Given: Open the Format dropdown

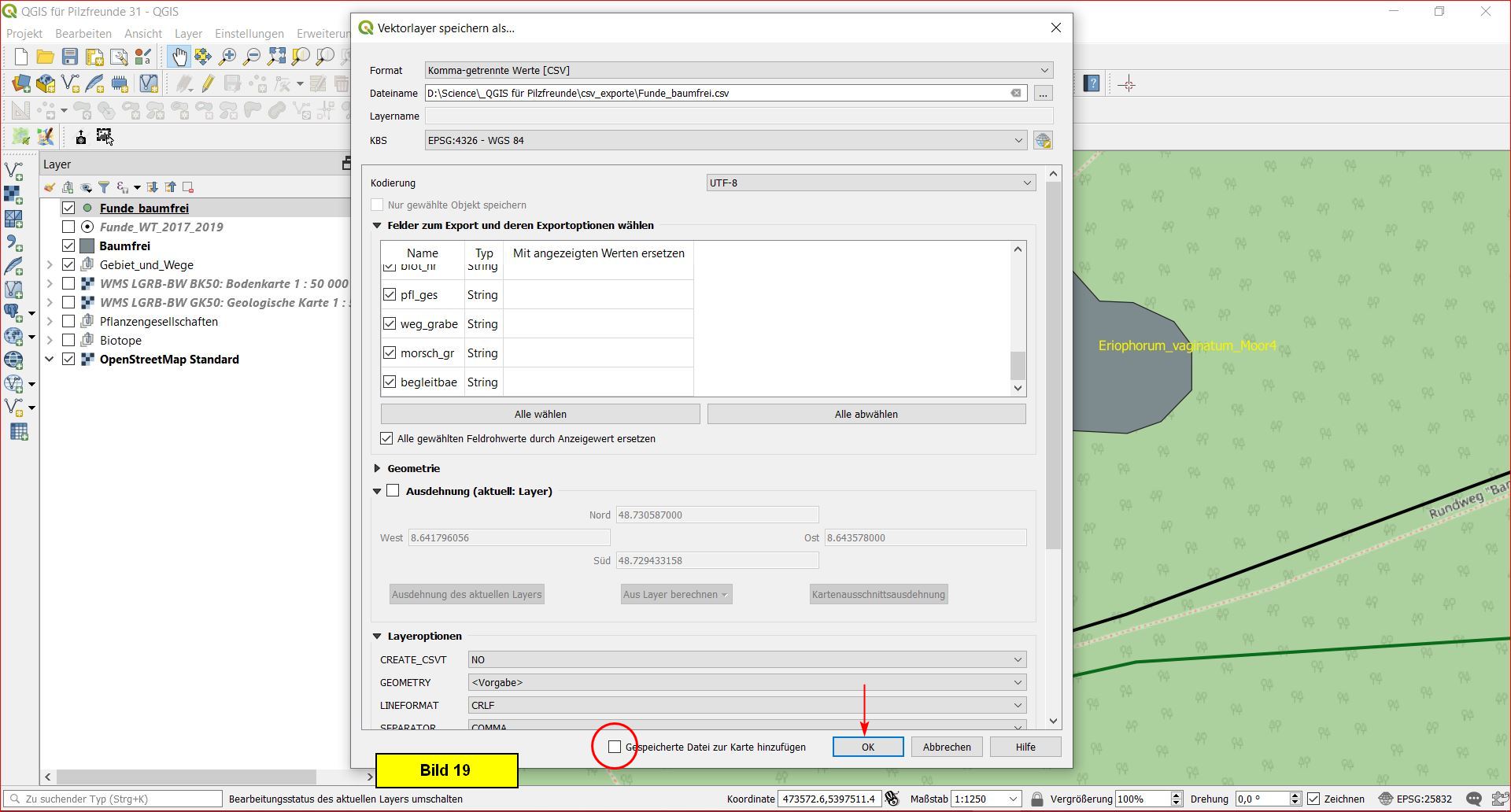Looking at the screenshot, I should coord(738,70).
